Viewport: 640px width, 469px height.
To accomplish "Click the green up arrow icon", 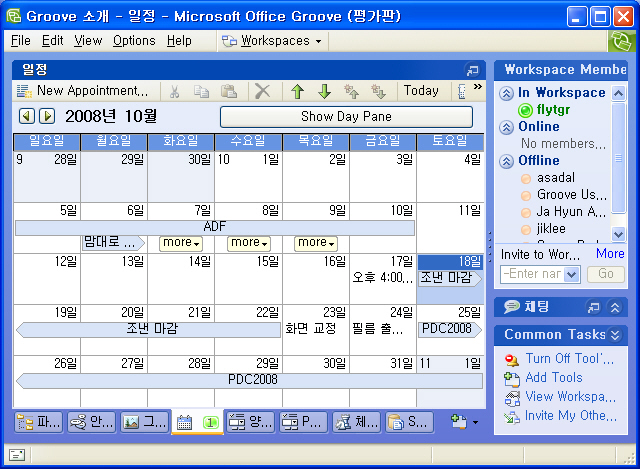I will click(298, 91).
